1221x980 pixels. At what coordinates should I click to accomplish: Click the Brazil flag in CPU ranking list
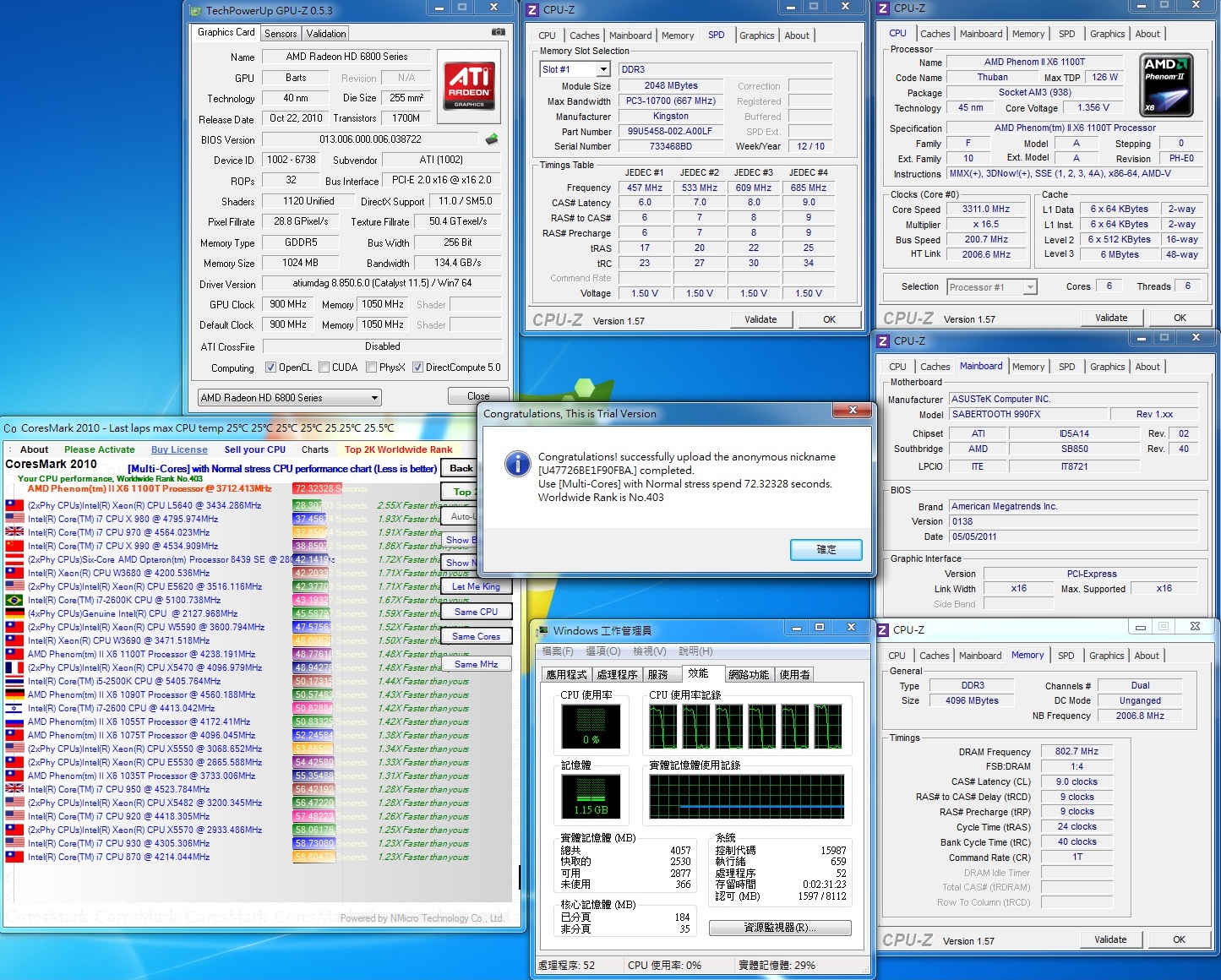pyautogui.click(x=14, y=600)
